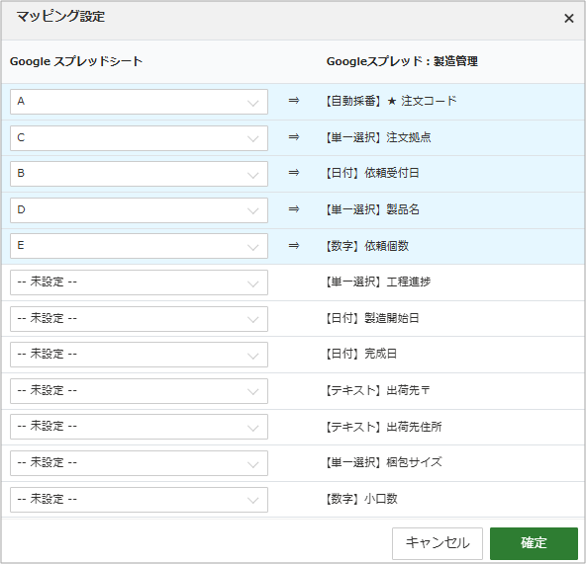
Task: Open the dropdown for 製品名 showing D
Action: (x=139, y=210)
